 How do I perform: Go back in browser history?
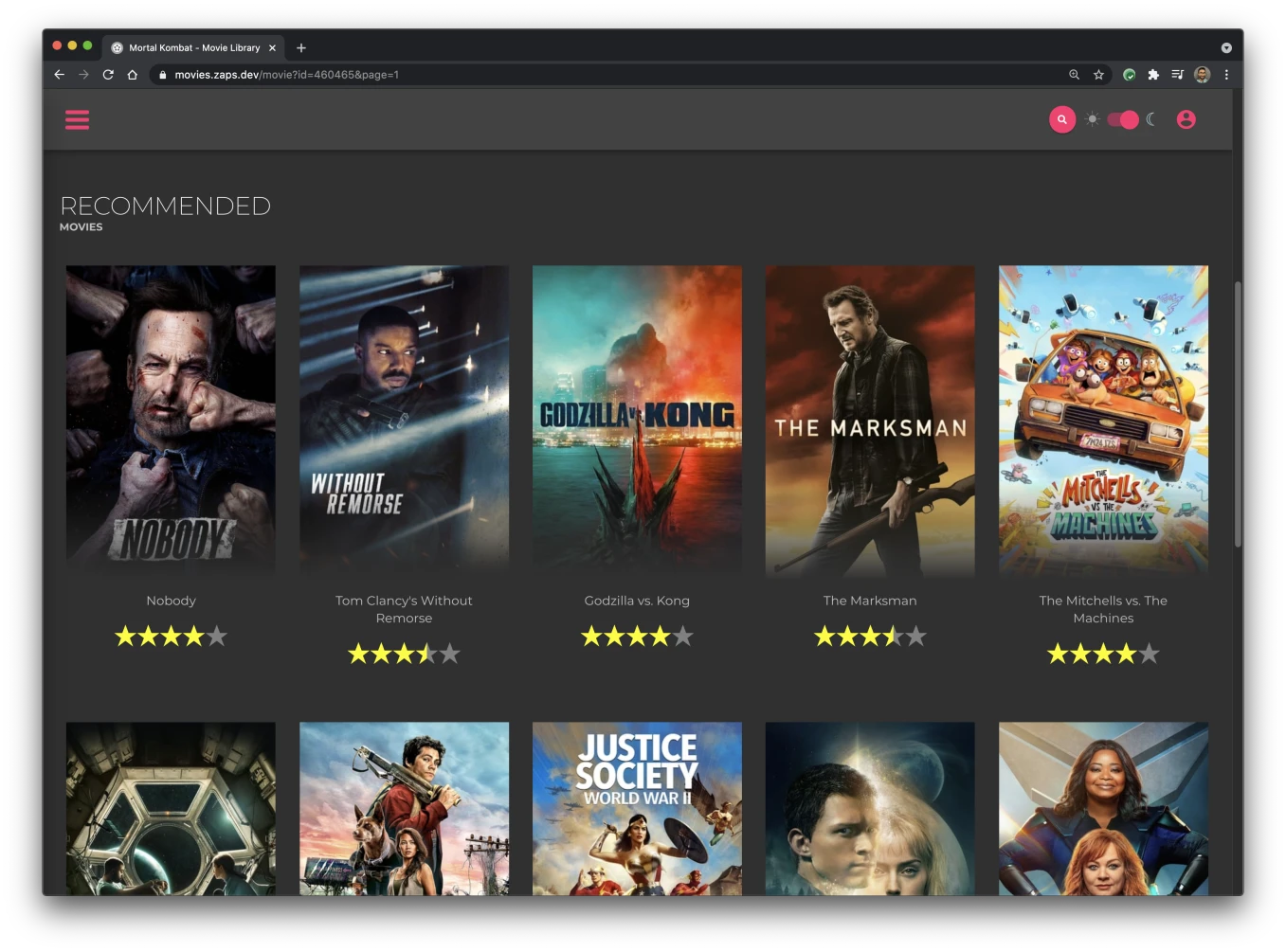(x=60, y=75)
